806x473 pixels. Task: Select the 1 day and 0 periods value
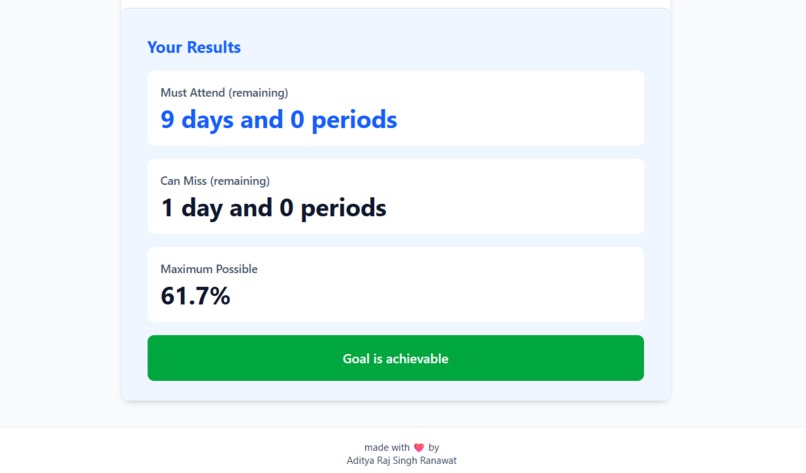[x=273, y=208]
